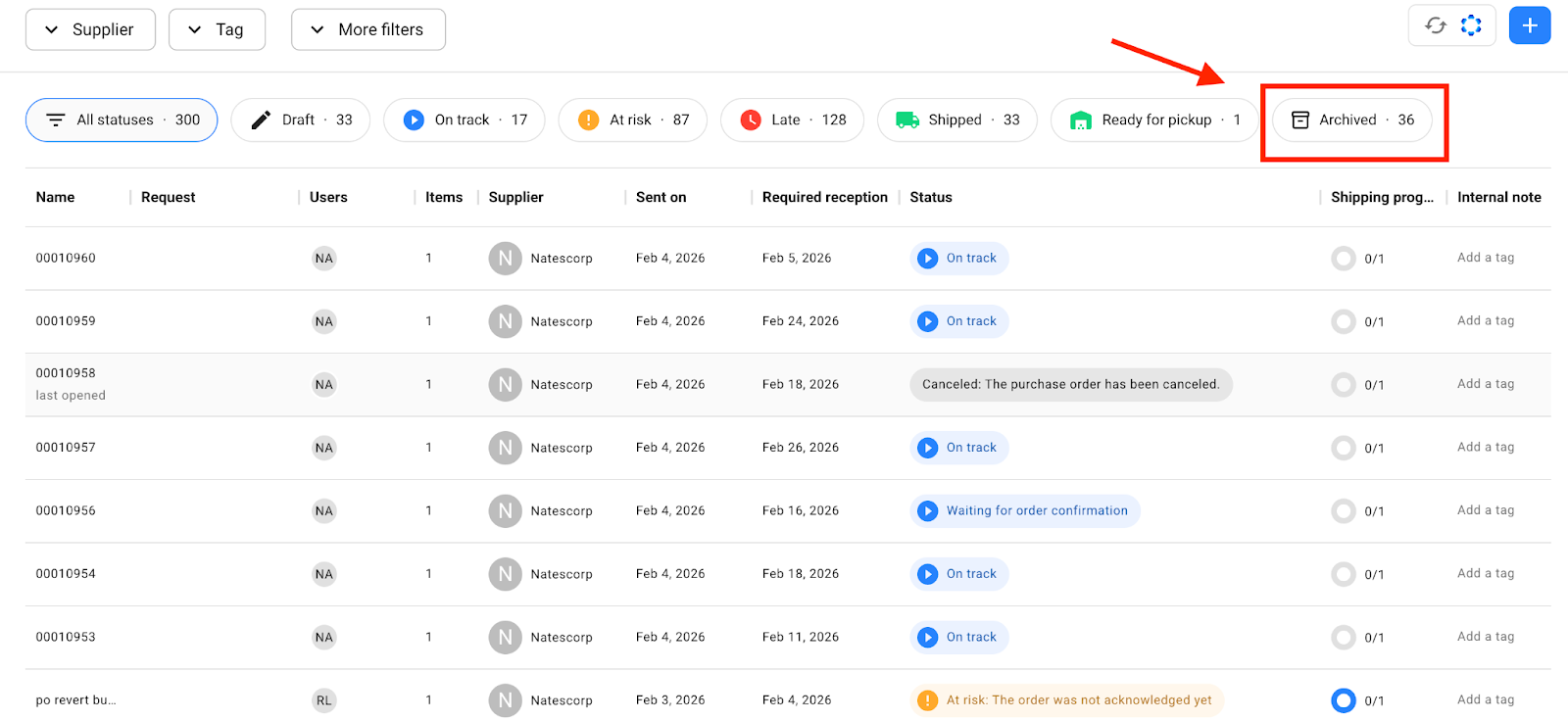Expand the Tag filter dropdown

coord(217,29)
